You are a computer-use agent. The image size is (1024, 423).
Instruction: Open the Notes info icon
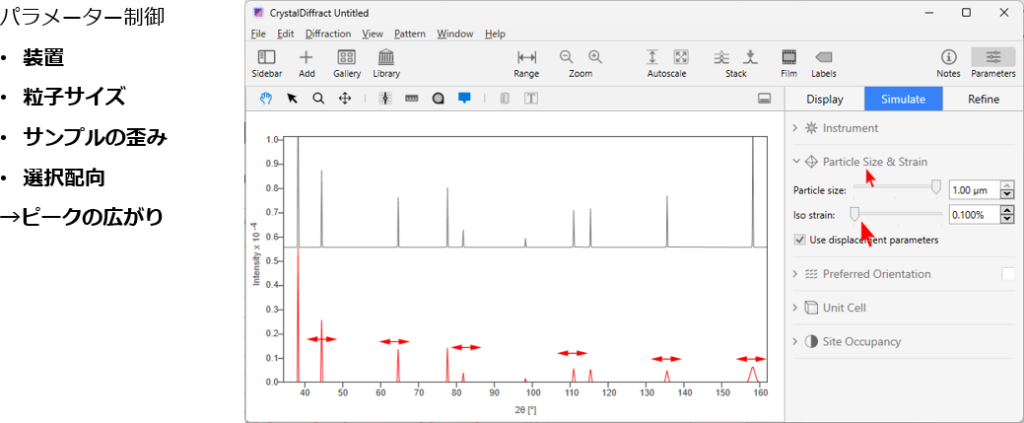click(x=949, y=58)
